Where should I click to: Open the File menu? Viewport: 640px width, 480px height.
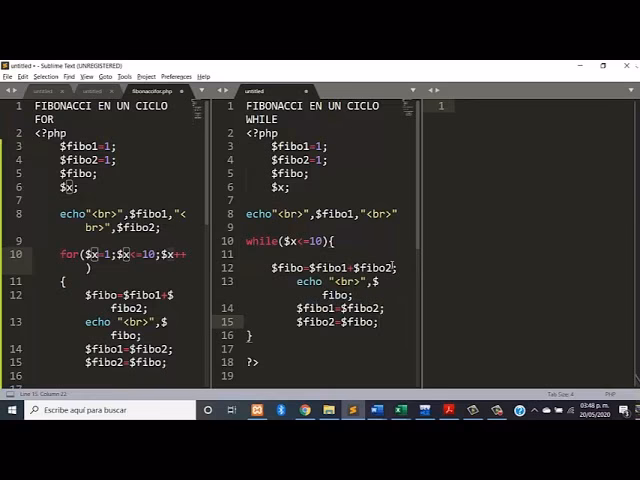tap(7, 77)
